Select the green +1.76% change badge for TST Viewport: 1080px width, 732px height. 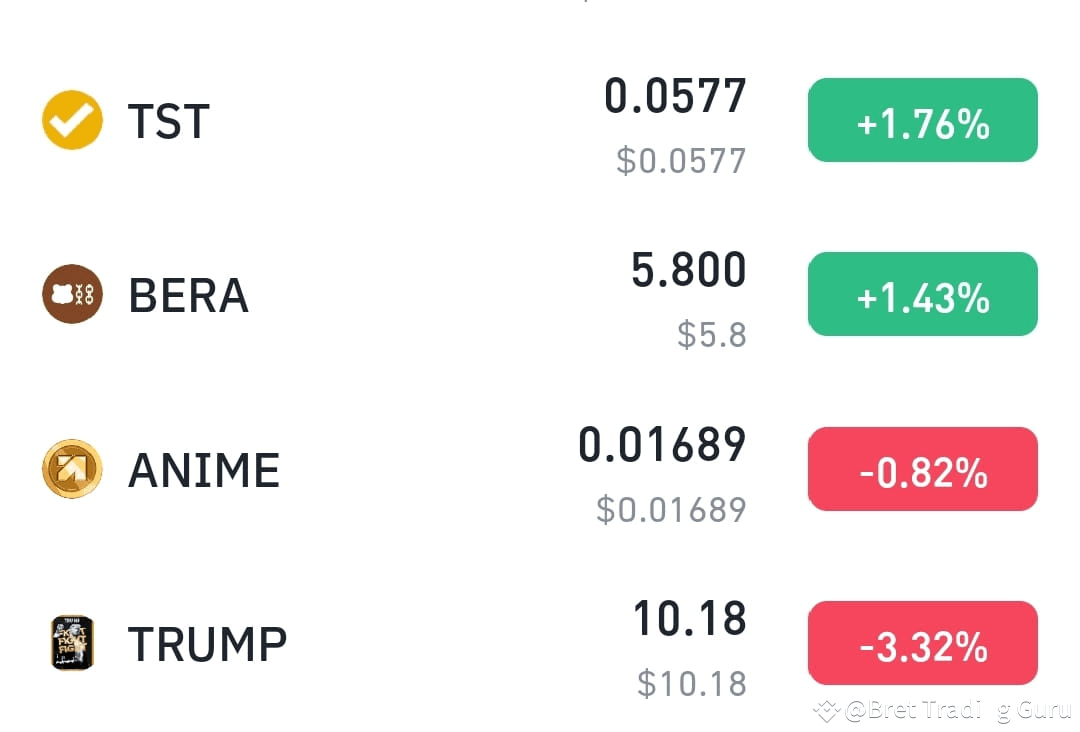921,120
